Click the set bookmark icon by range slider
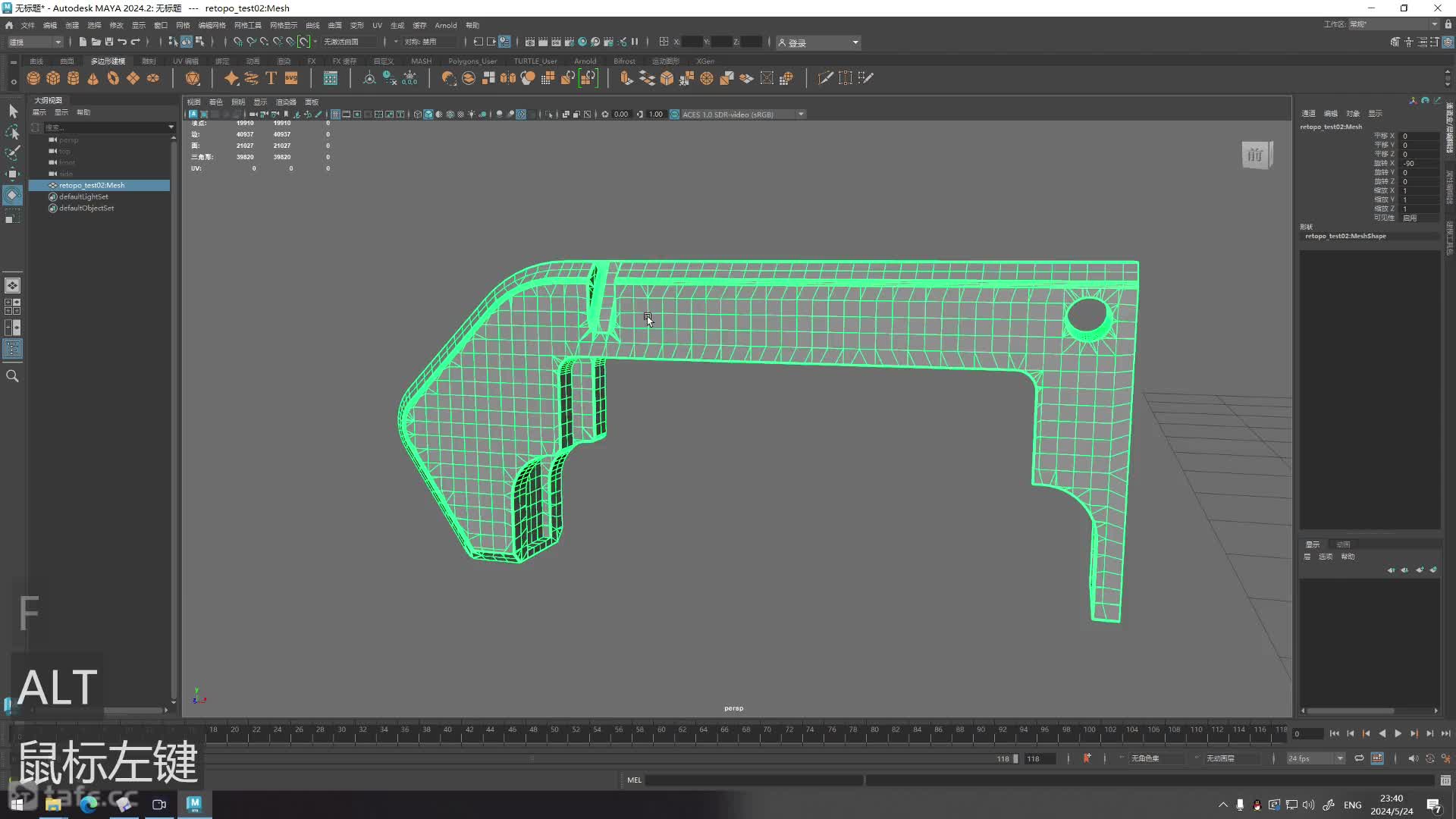The image size is (1456, 819). 1087,758
